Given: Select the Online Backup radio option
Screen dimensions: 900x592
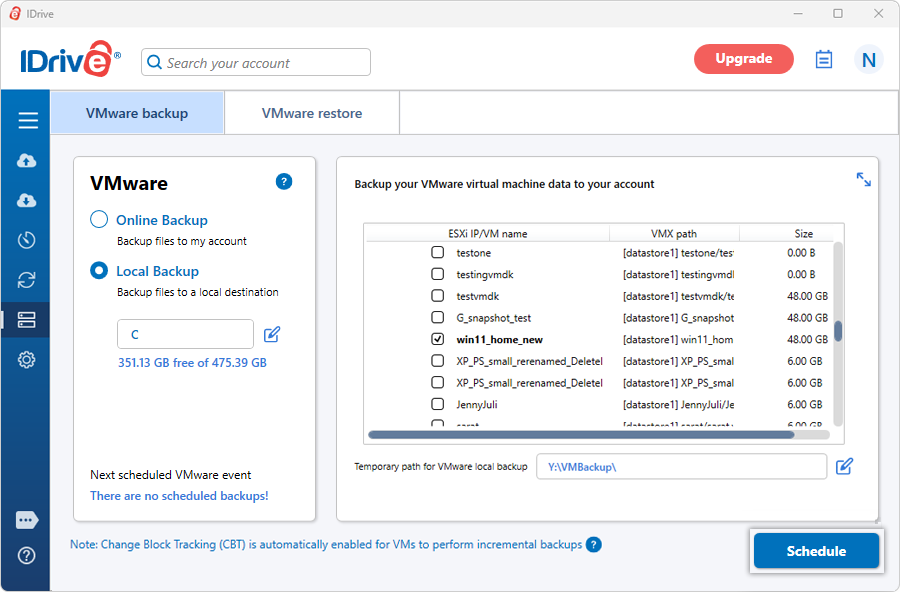Looking at the screenshot, I should click(x=99, y=220).
